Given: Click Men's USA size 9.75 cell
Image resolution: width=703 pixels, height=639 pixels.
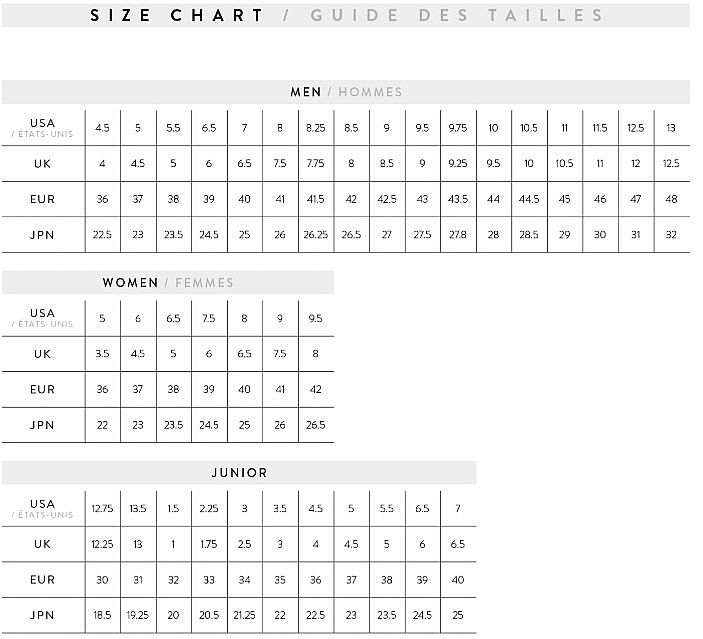Looking at the screenshot, I should point(458,128).
